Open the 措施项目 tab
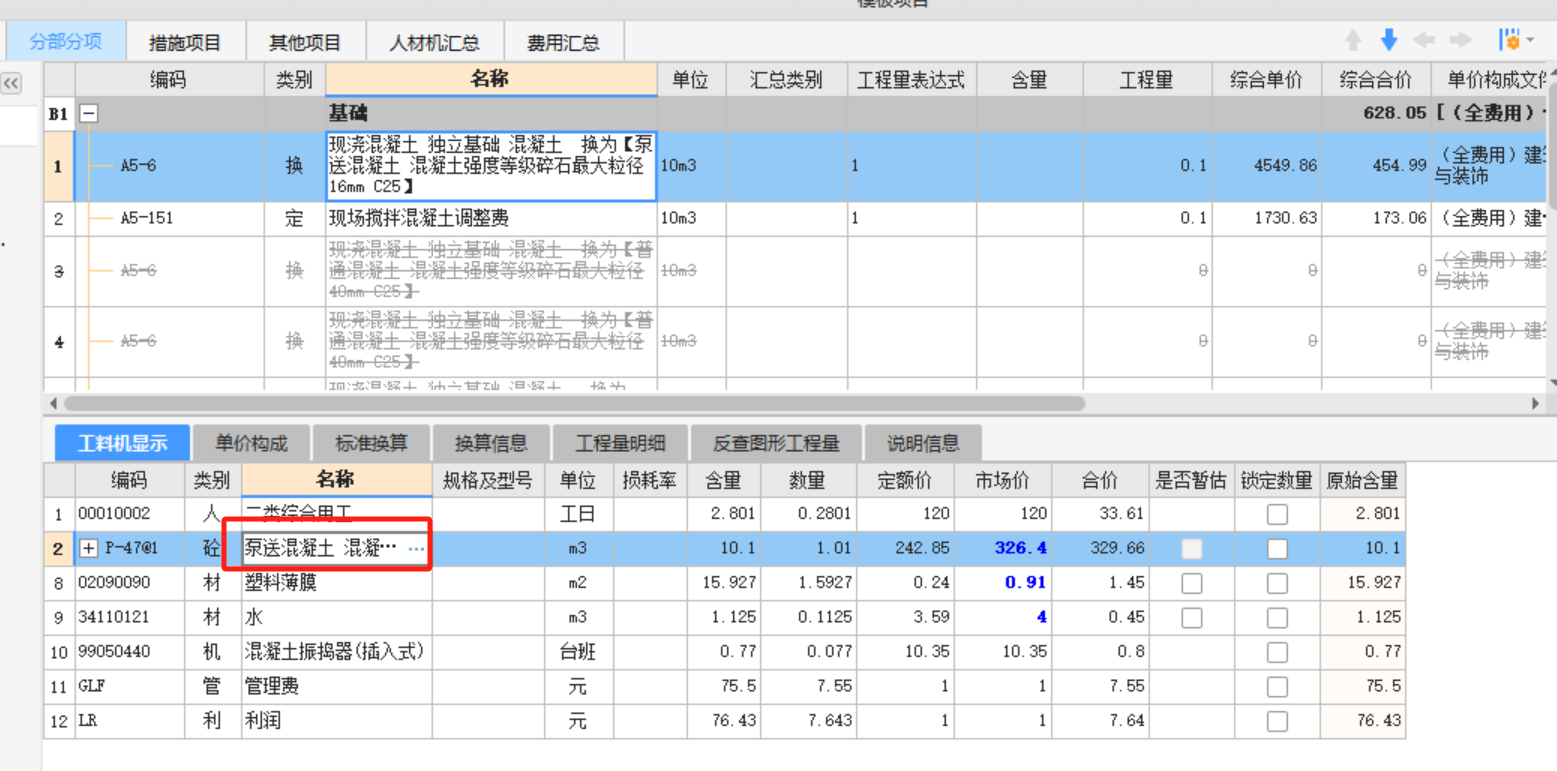Viewport: 1557px width, 771px height. click(x=185, y=43)
